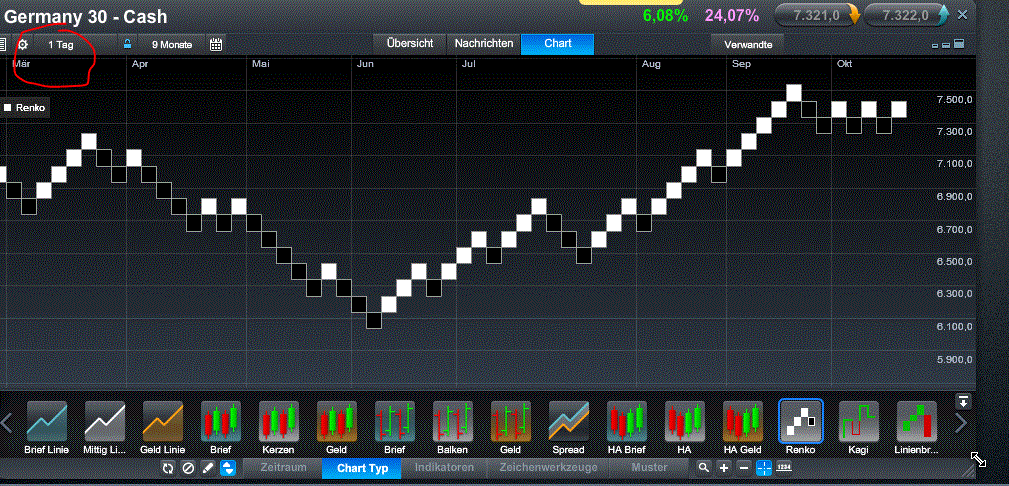The width and height of the screenshot is (1009, 486).
Task: Switch to the Übersicht tab
Action: click(x=410, y=44)
